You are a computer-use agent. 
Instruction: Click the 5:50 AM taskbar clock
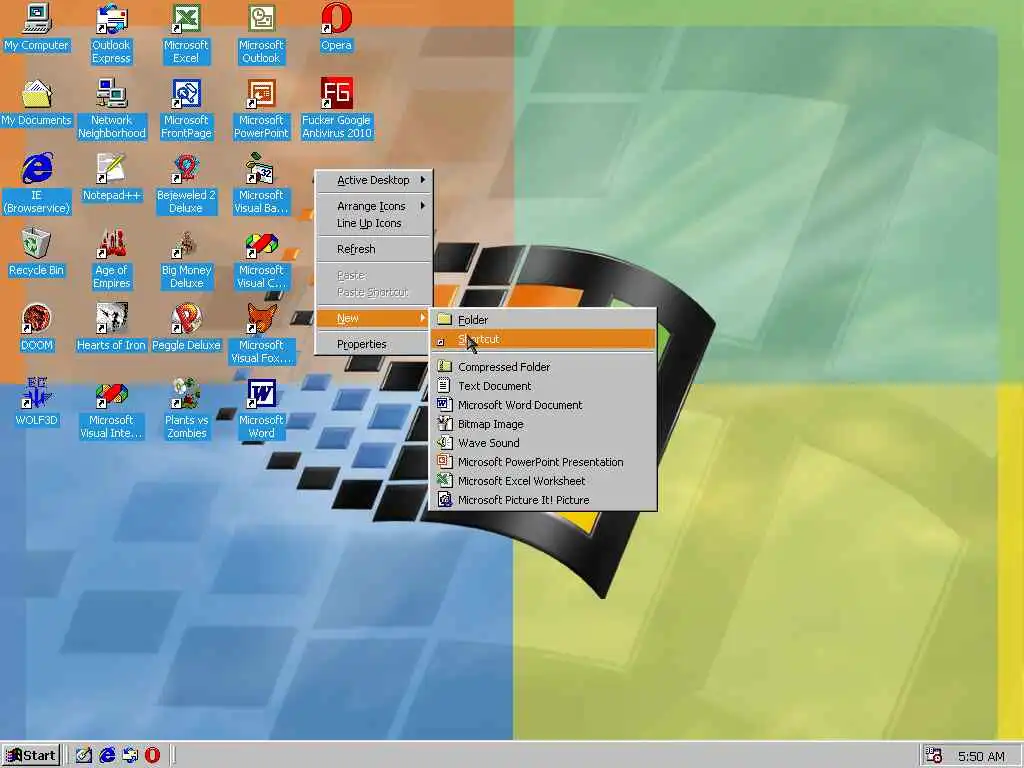coord(981,756)
